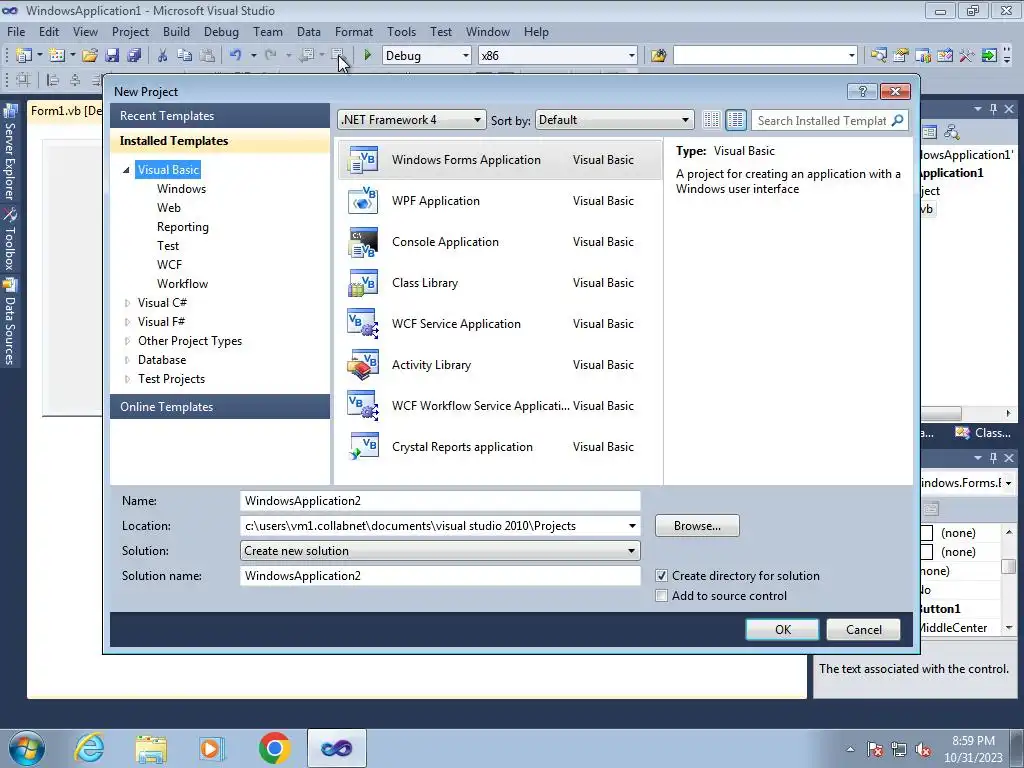Open Windows Explorer folder on taskbar
The height and width of the screenshot is (768, 1024).
coord(151,748)
